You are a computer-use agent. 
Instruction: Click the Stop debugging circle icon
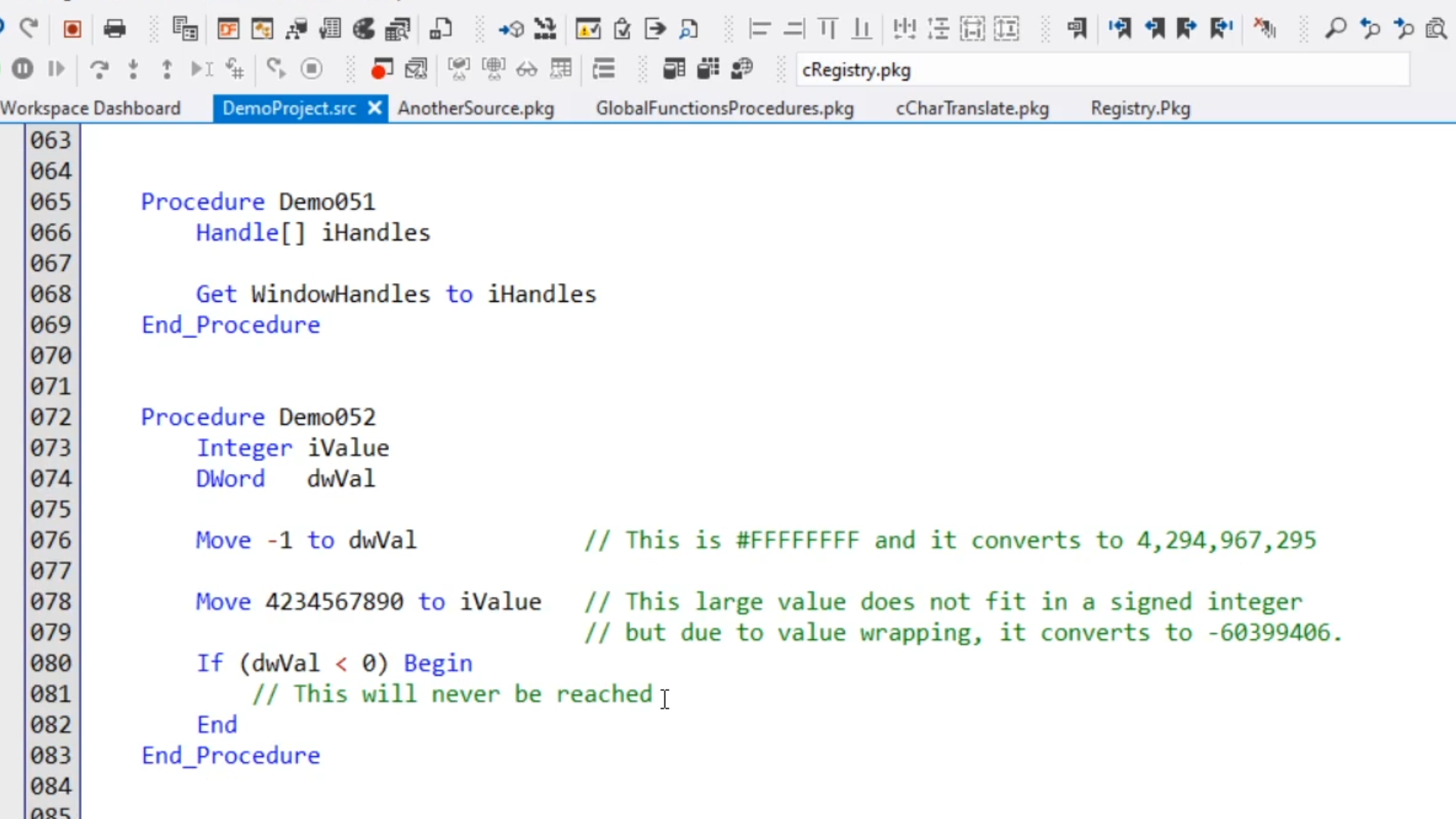click(311, 69)
